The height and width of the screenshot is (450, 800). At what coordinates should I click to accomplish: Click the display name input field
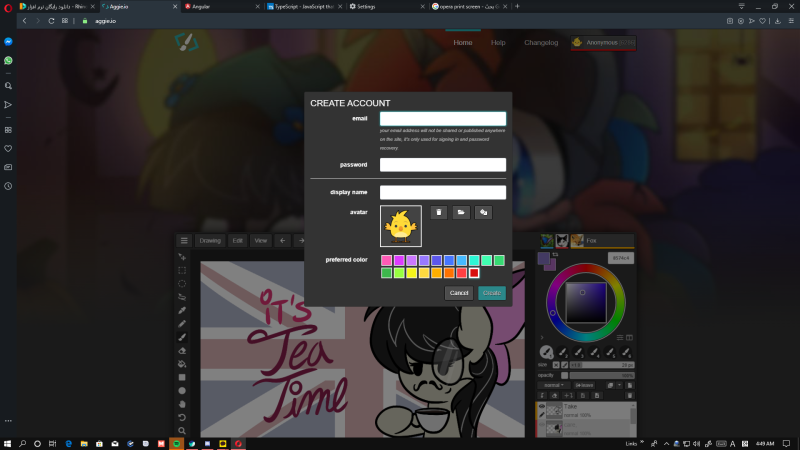coord(443,192)
